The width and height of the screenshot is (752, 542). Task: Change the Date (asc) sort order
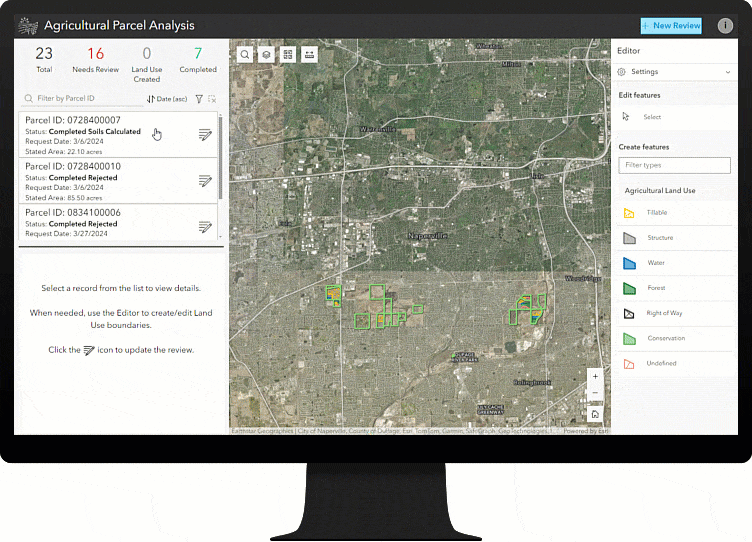(167, 99)
